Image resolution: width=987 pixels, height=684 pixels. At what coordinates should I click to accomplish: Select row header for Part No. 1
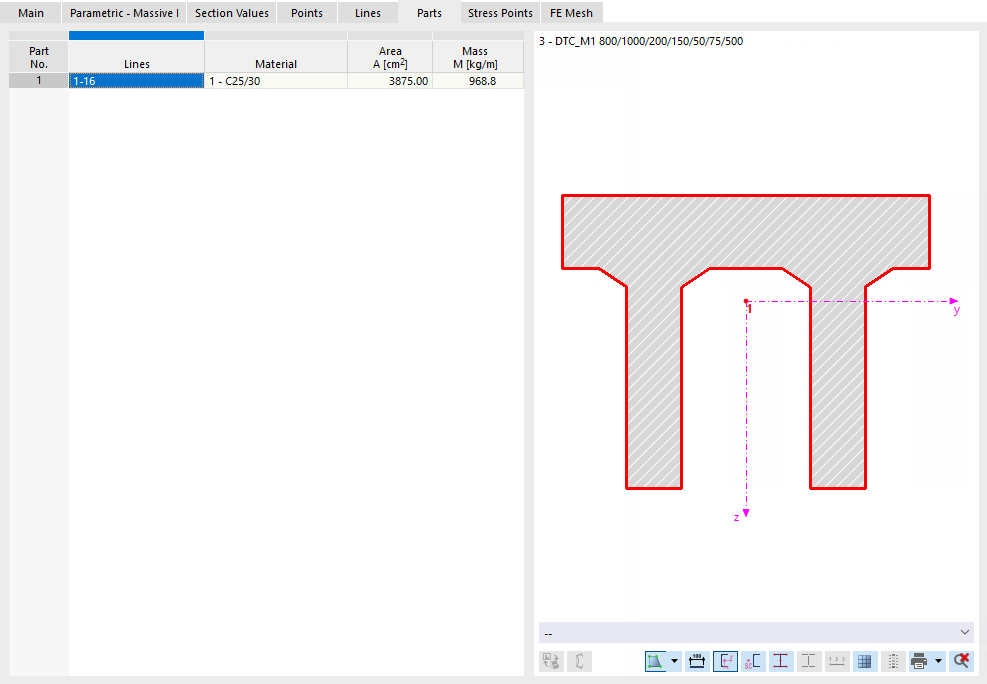pyautogui.click(x=38, y=81)
